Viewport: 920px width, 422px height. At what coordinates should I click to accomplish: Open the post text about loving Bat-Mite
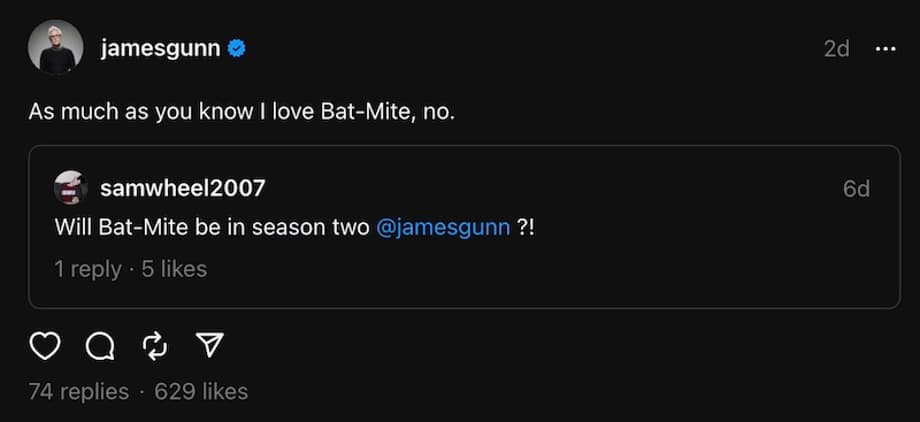coord(241,112)
